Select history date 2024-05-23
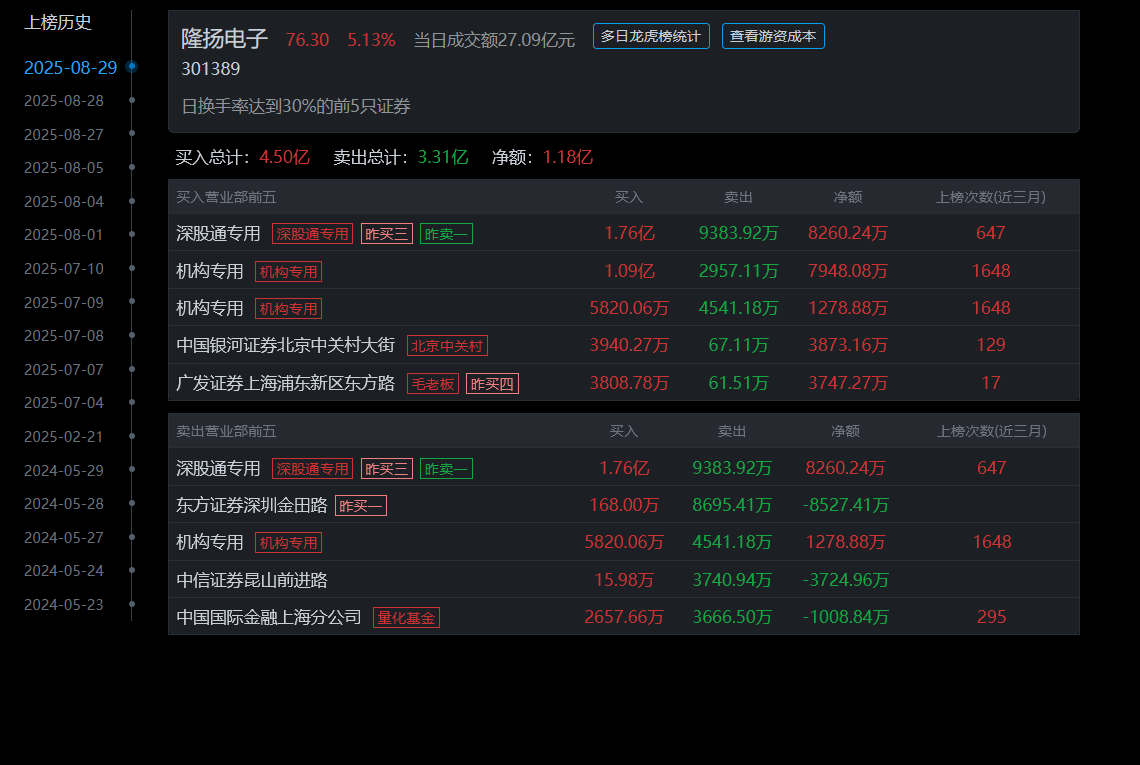Image resolution: width=1140 pixels, height=765 pixels. (x=64, y=605)
